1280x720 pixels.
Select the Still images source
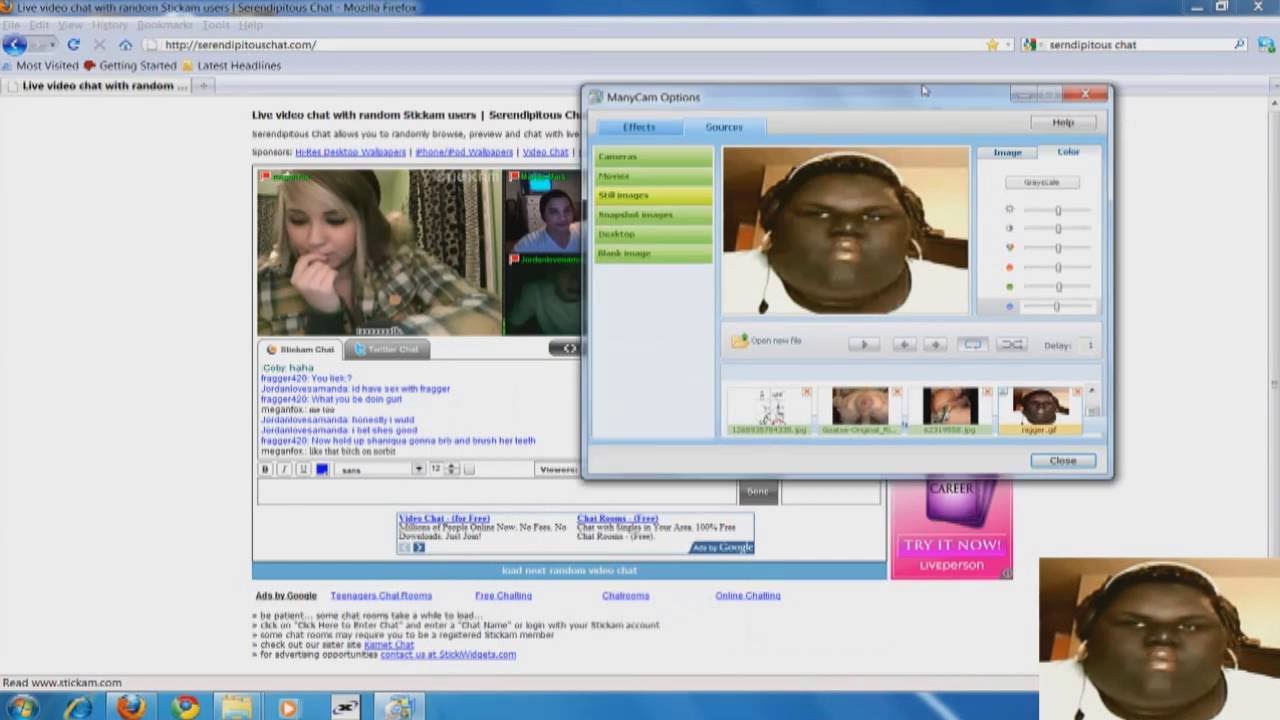tap(654, 195)
